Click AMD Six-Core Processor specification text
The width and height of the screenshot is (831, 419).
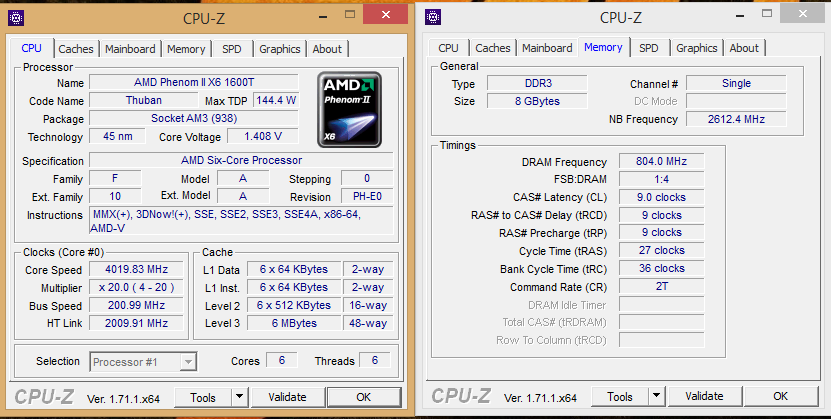pyautogui.click(x=241, y=161)
